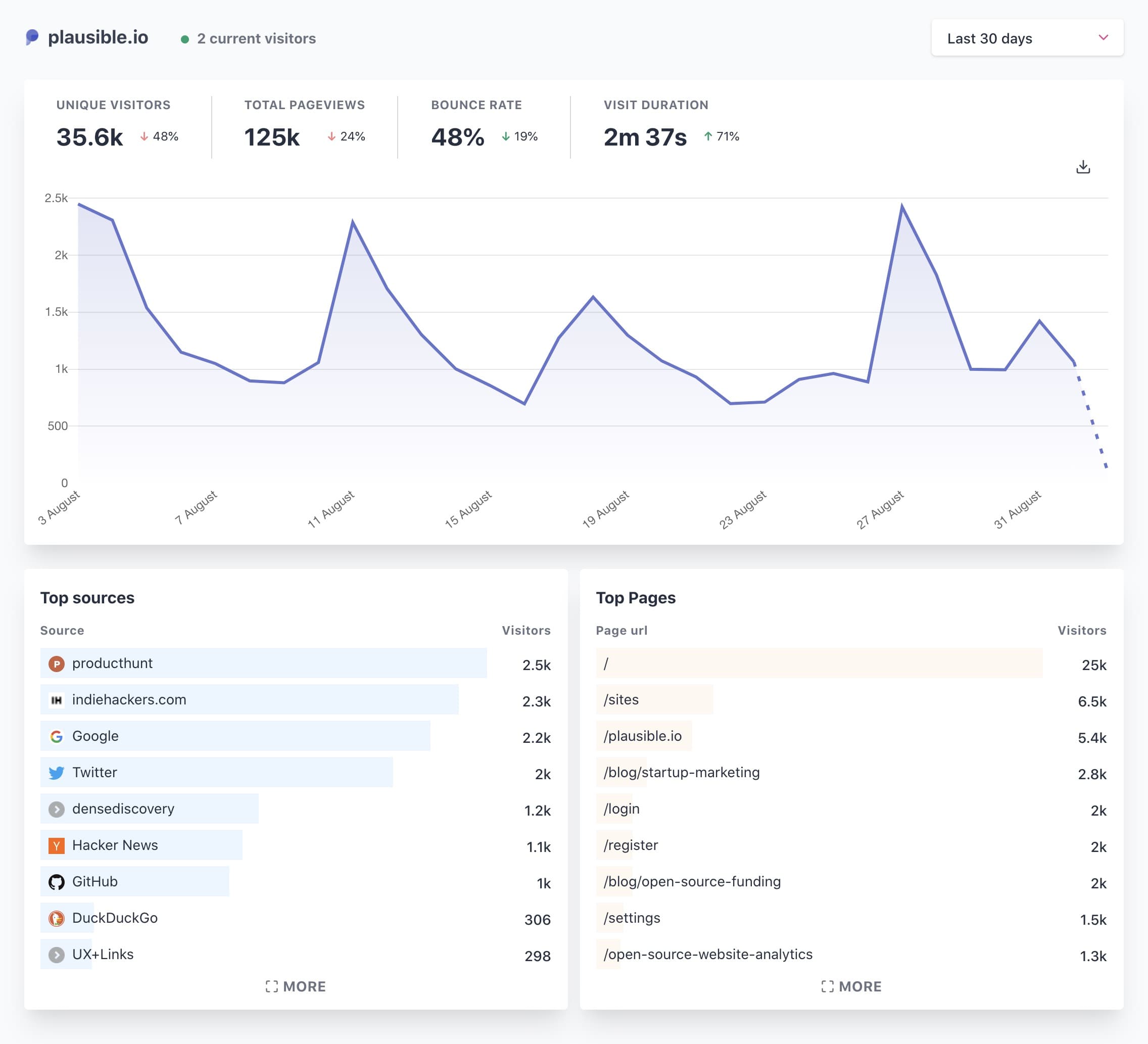This screenshot has width=1148, height=1044.
Task: Click the indiehackers.com IH icon
Action: tap(57, 700)
